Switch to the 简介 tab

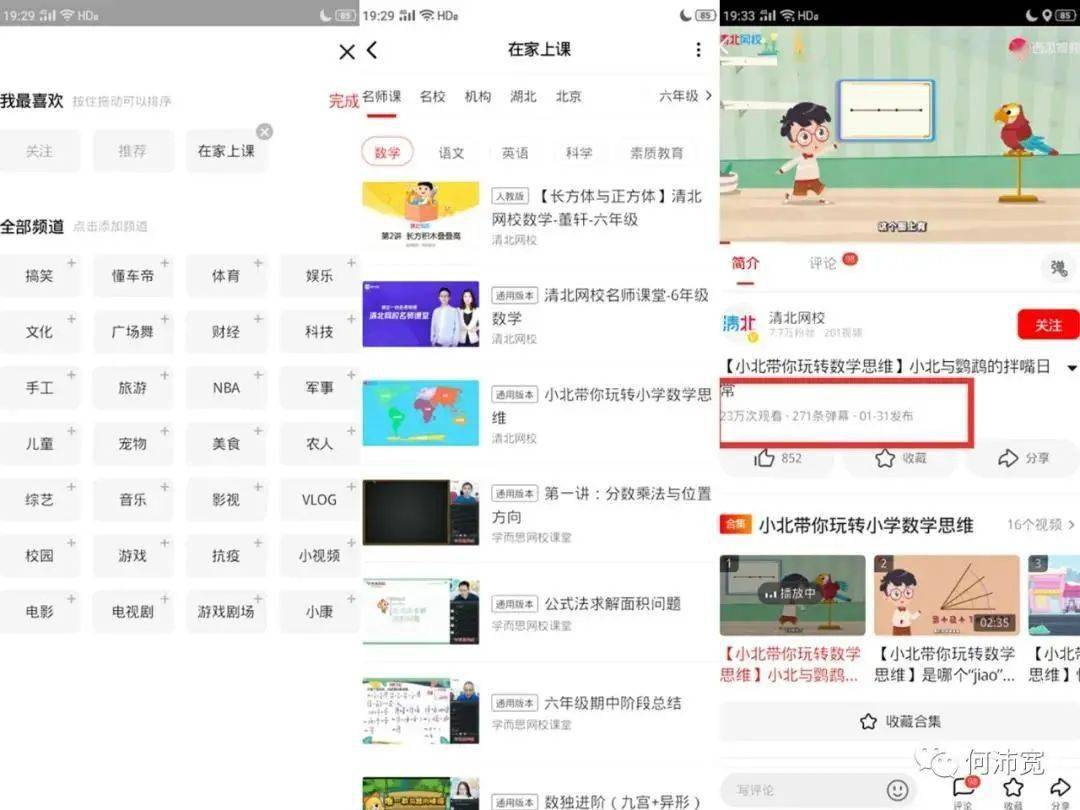pos(745,263)
